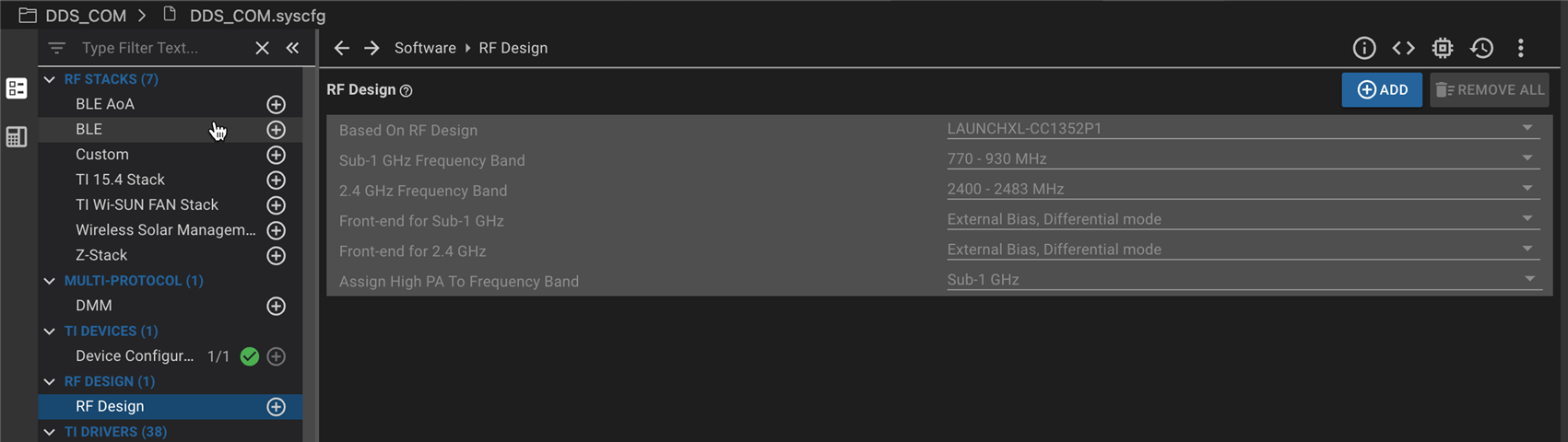The width and height of the screenshot is (1568, 442).
Task: Collapse the TI DEVICES section
Action: pos(50,331)
